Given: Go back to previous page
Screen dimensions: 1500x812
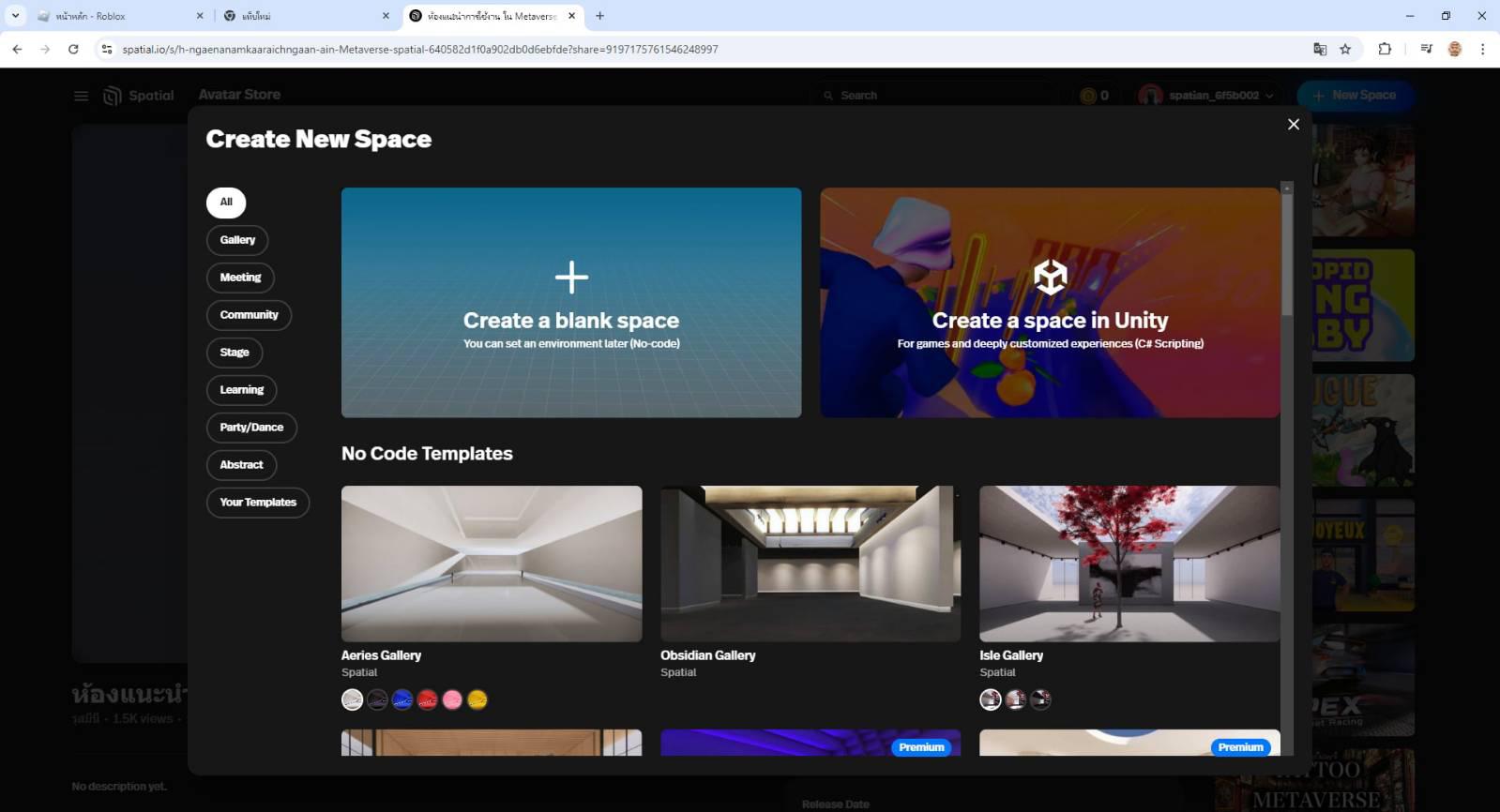Looking at the screenshot, I should (x=17, y=49).
